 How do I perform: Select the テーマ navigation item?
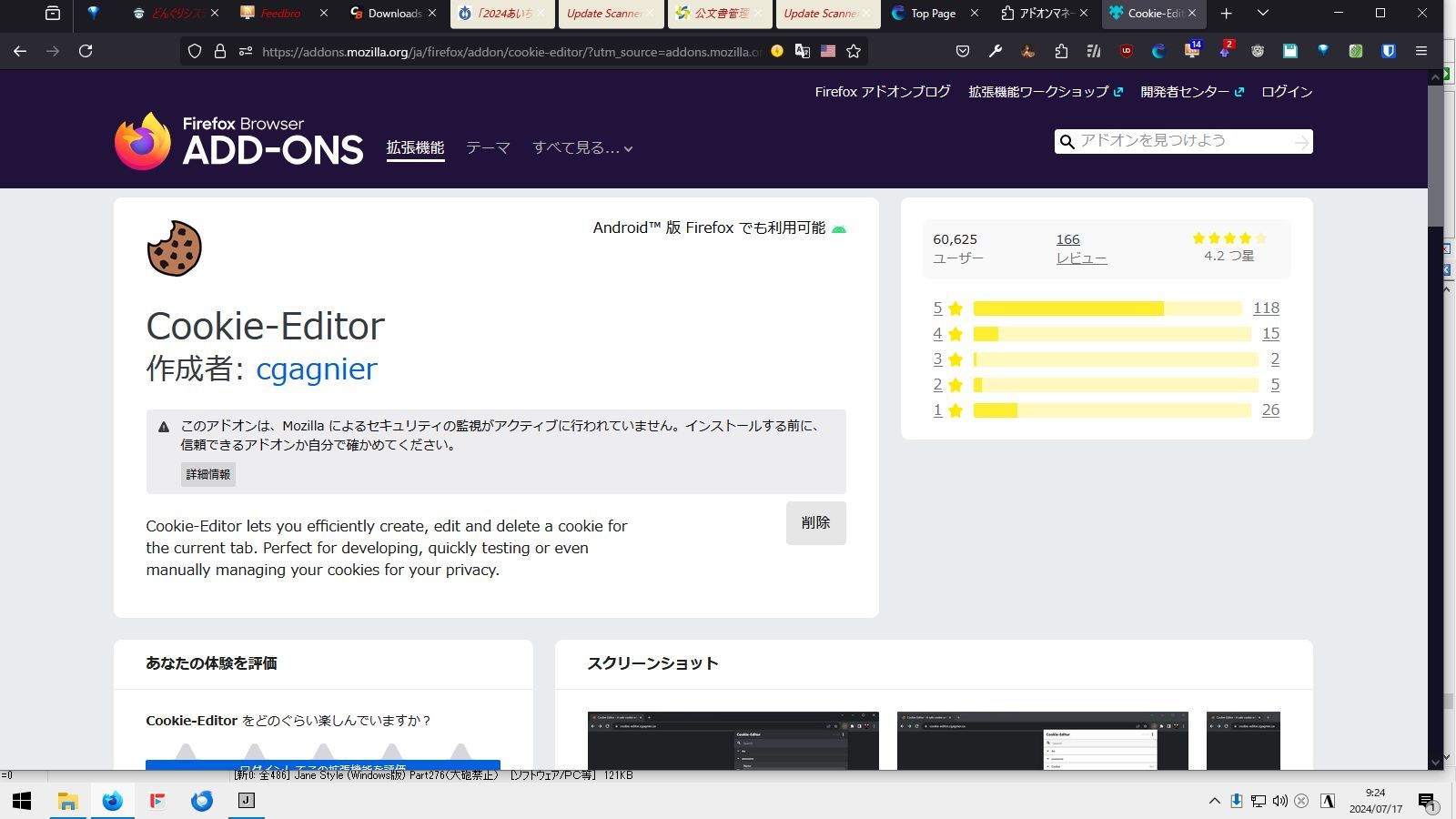pyautogui.click(x=488, y=147)
